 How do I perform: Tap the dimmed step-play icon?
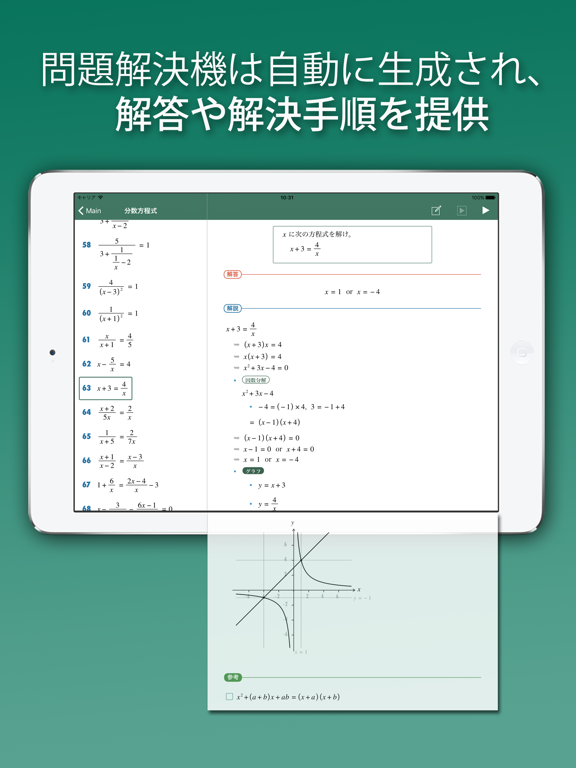point(461,211)
